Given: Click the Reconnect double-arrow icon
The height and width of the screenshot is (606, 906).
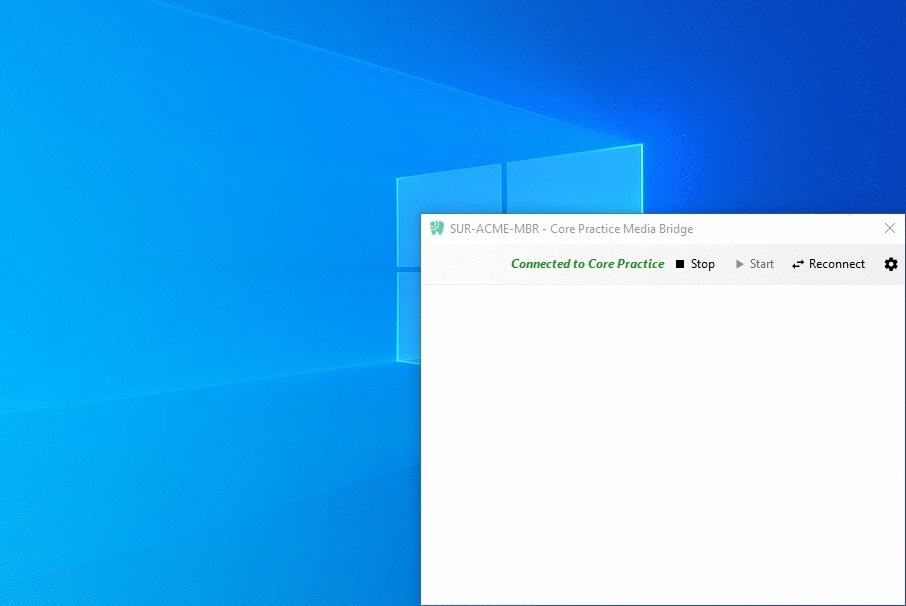Looking at the screenshot, I should (x=798, y=264).
